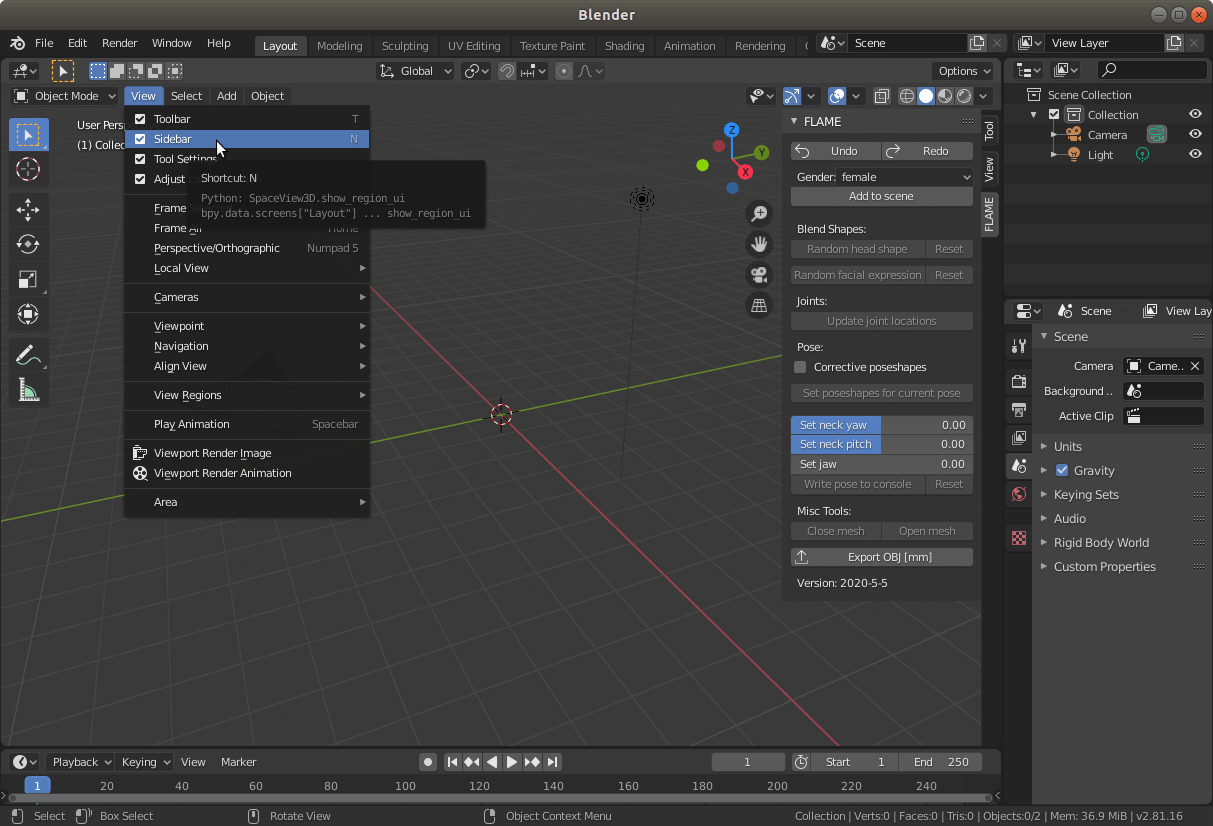Screen dimensions: 1213x826
Task: Open the Render menu
Action: [119, 43]
